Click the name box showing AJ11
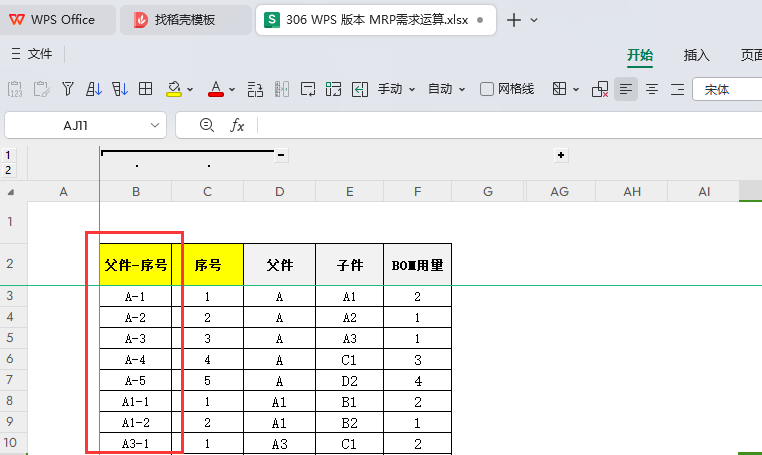 (x=76, y=125)
